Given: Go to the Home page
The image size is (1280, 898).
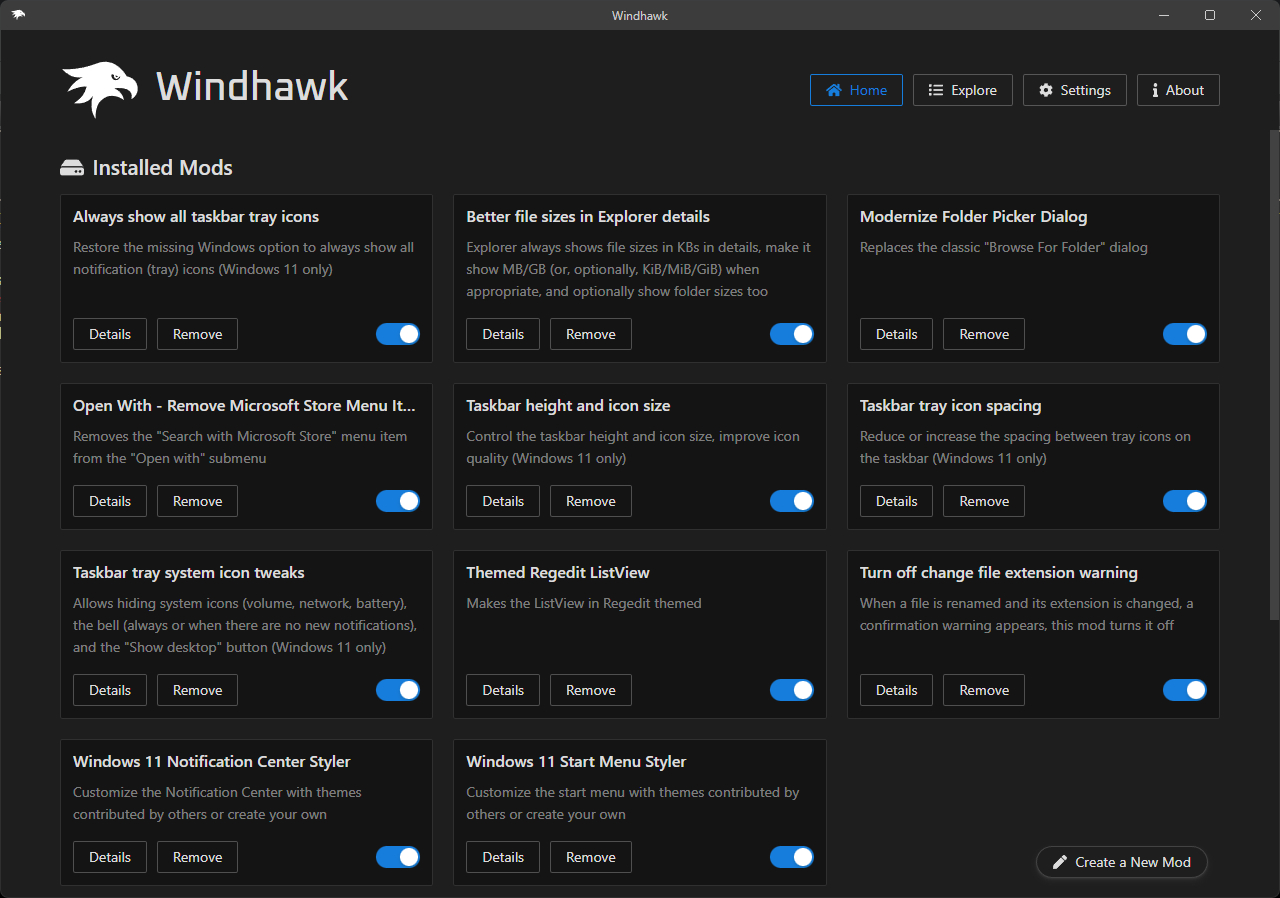Looking at the screenshot, I should tap(856, 90).
